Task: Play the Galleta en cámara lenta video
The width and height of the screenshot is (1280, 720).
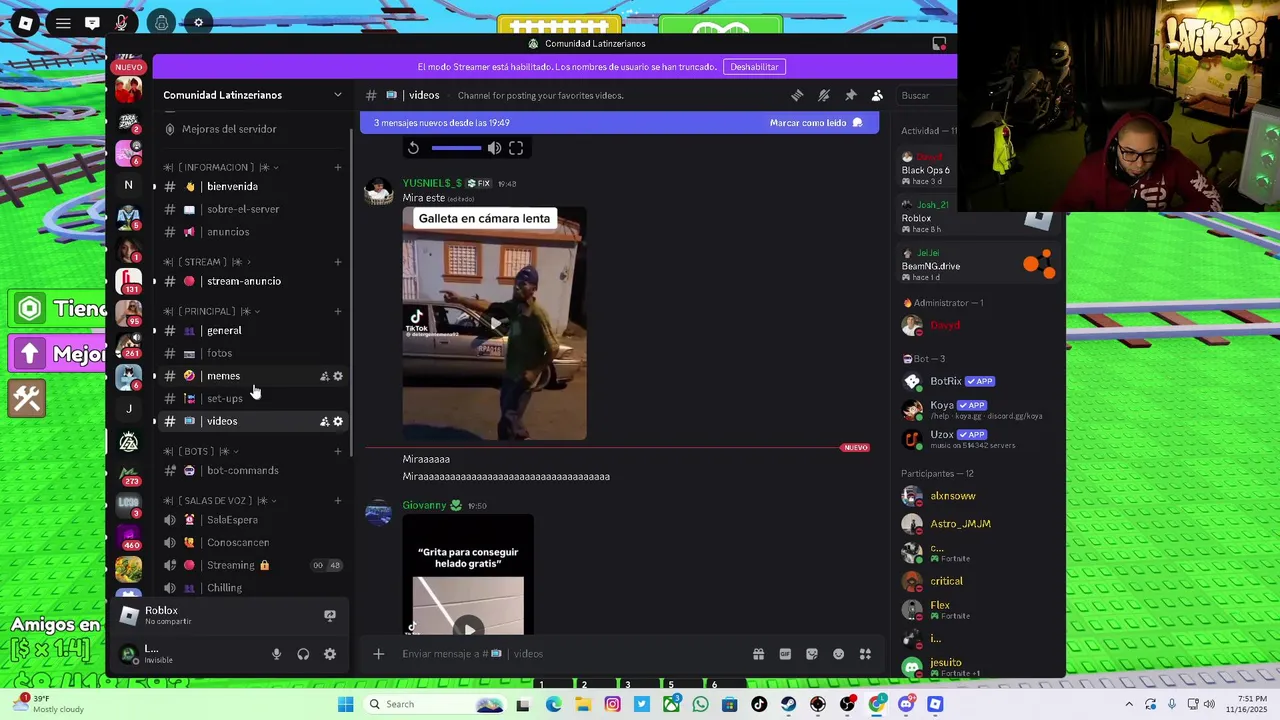Action: 495,323
